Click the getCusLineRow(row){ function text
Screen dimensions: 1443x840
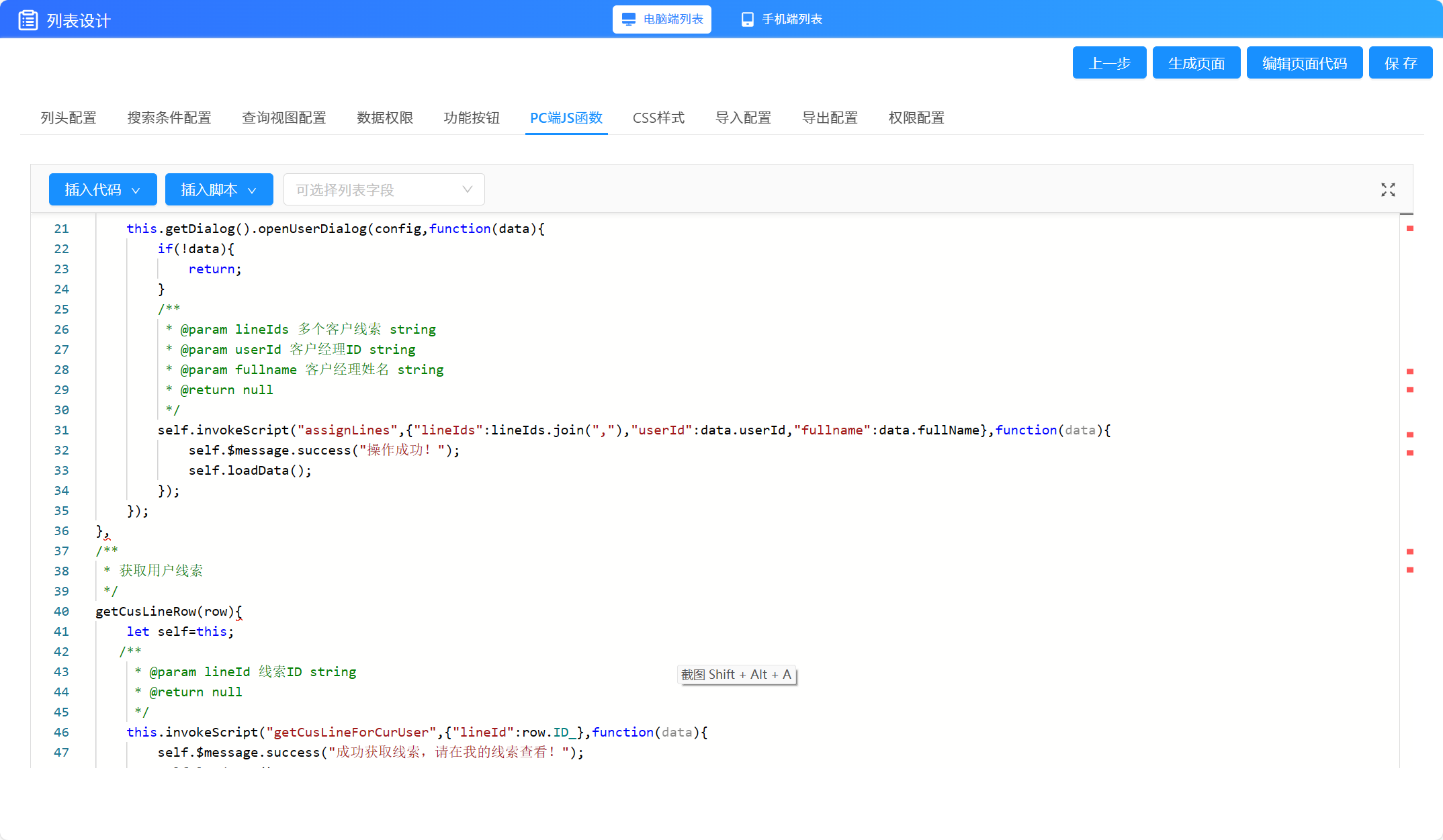pos(169,612)
